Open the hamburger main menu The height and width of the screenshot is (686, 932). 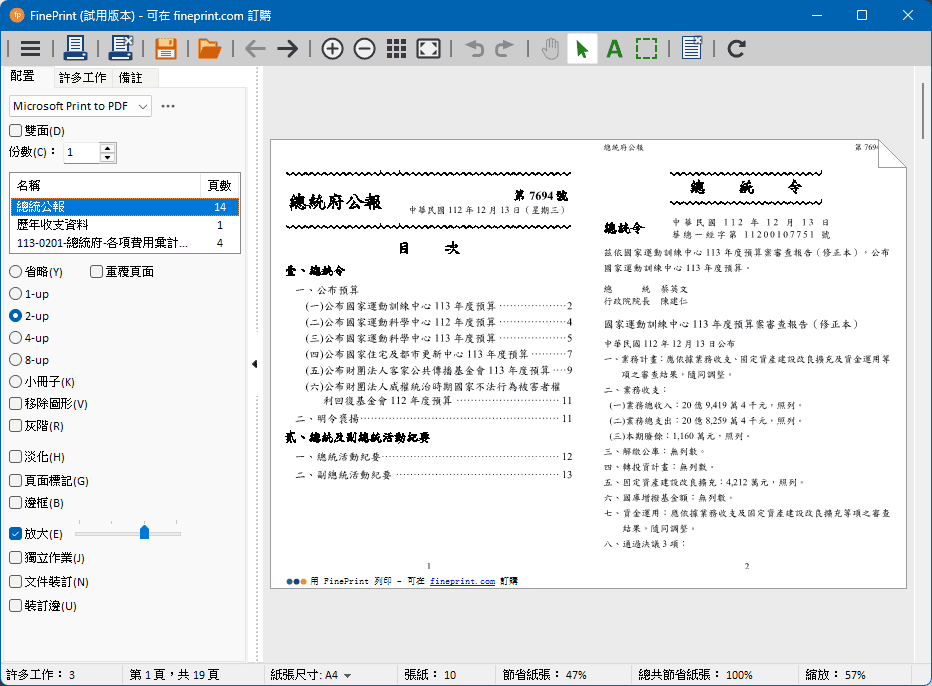30,48
